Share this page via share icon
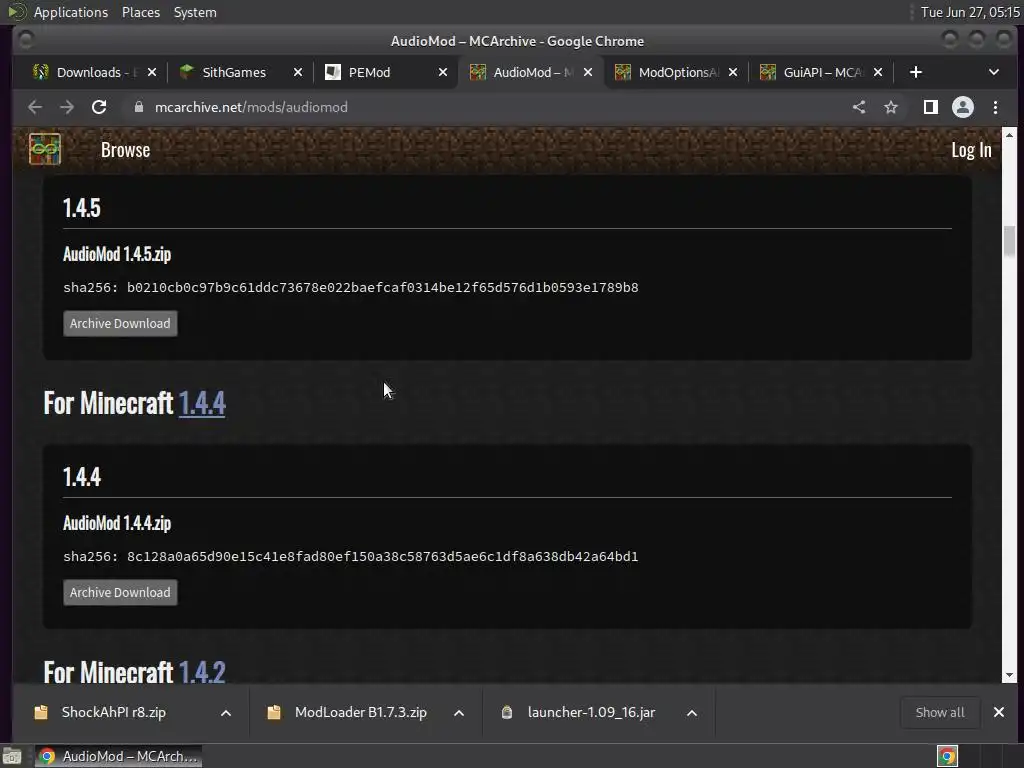Image resolution: width=1024 pixels, height=768 pixels. 859,107
